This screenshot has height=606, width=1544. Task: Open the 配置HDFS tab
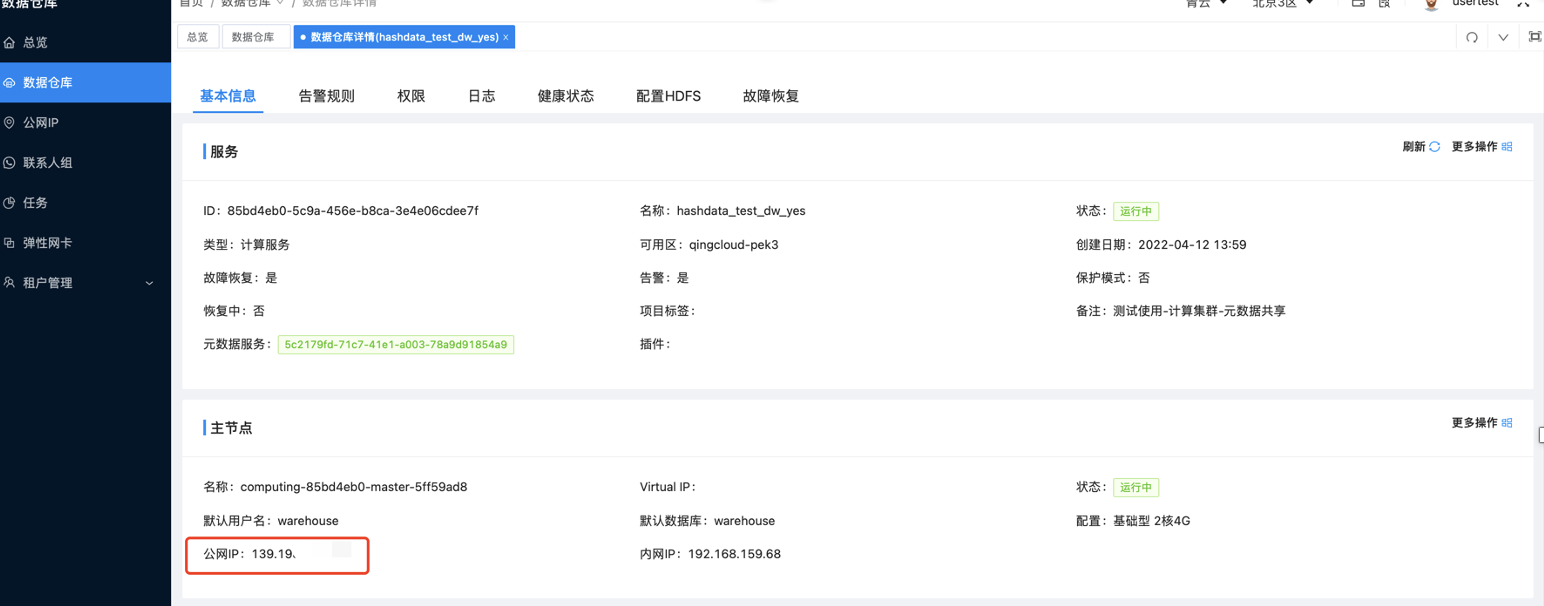pos(668,95)
